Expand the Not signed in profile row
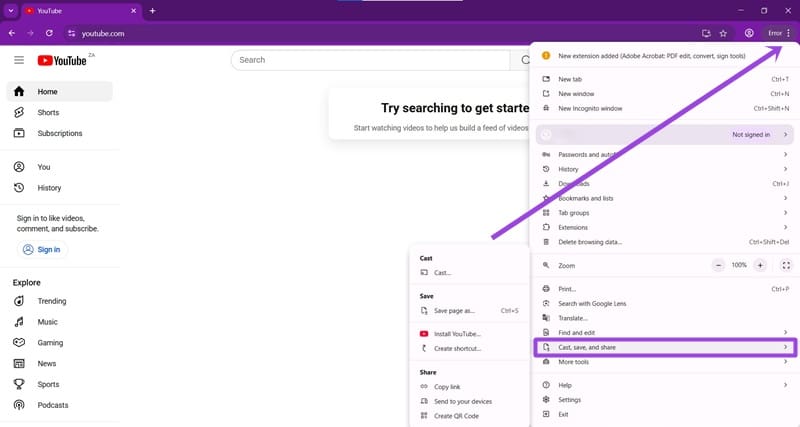Viewport: 800px width, 427px height. pos(665,135)
